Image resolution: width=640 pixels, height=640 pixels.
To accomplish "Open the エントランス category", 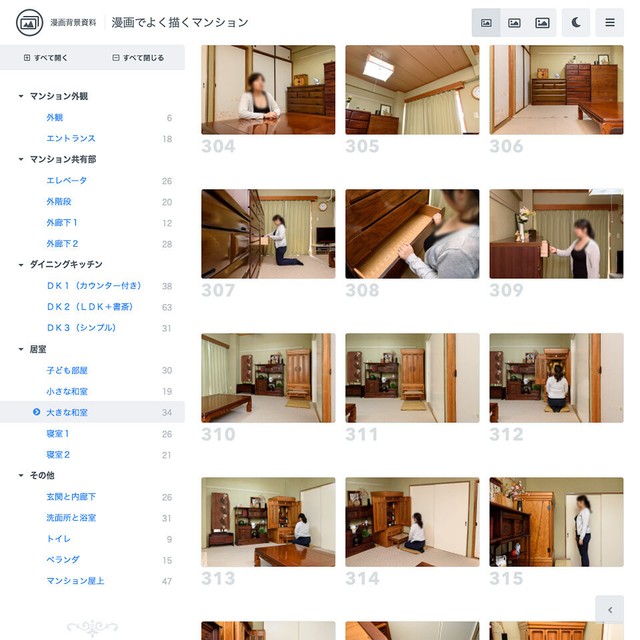I will coord(71,138).
